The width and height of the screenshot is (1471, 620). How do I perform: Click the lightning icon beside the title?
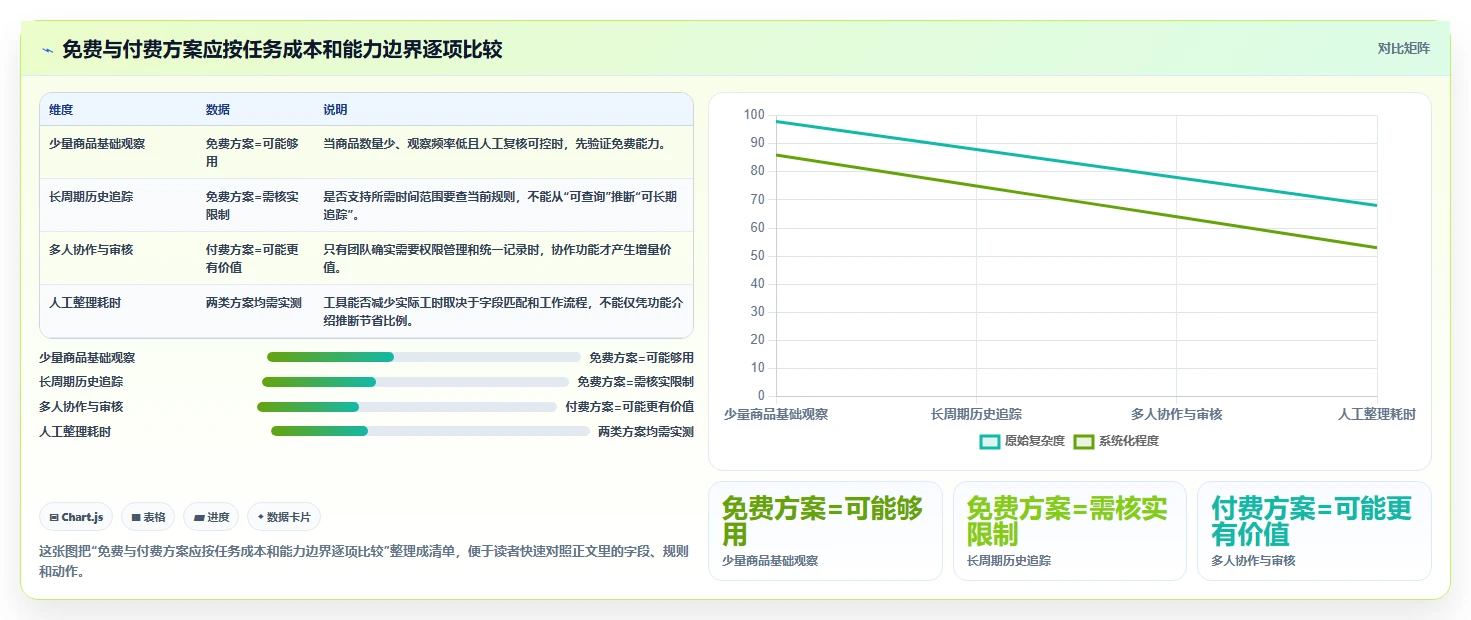(47, 49)
